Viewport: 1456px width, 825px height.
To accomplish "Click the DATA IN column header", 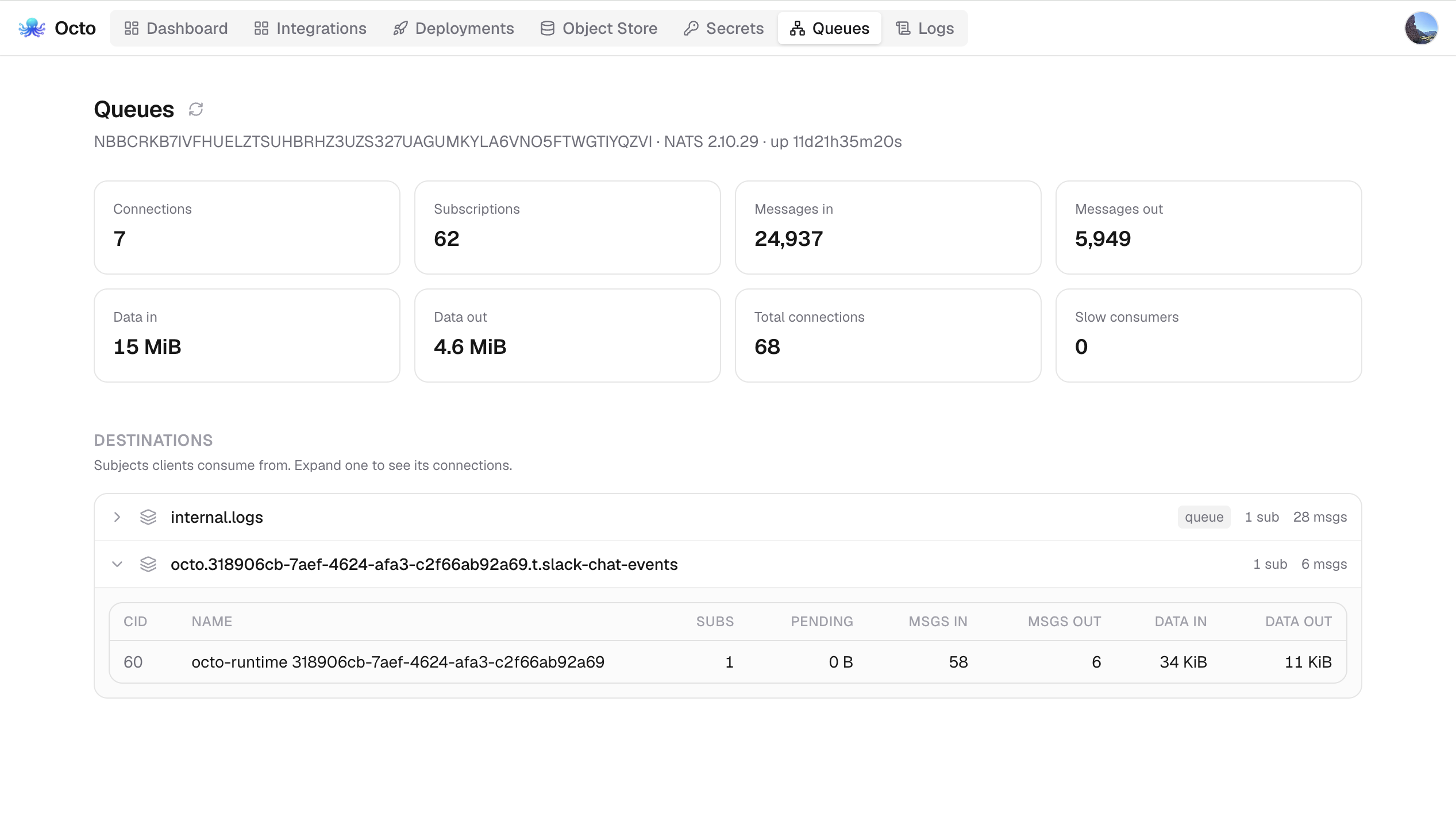I will click(1181, 622).
